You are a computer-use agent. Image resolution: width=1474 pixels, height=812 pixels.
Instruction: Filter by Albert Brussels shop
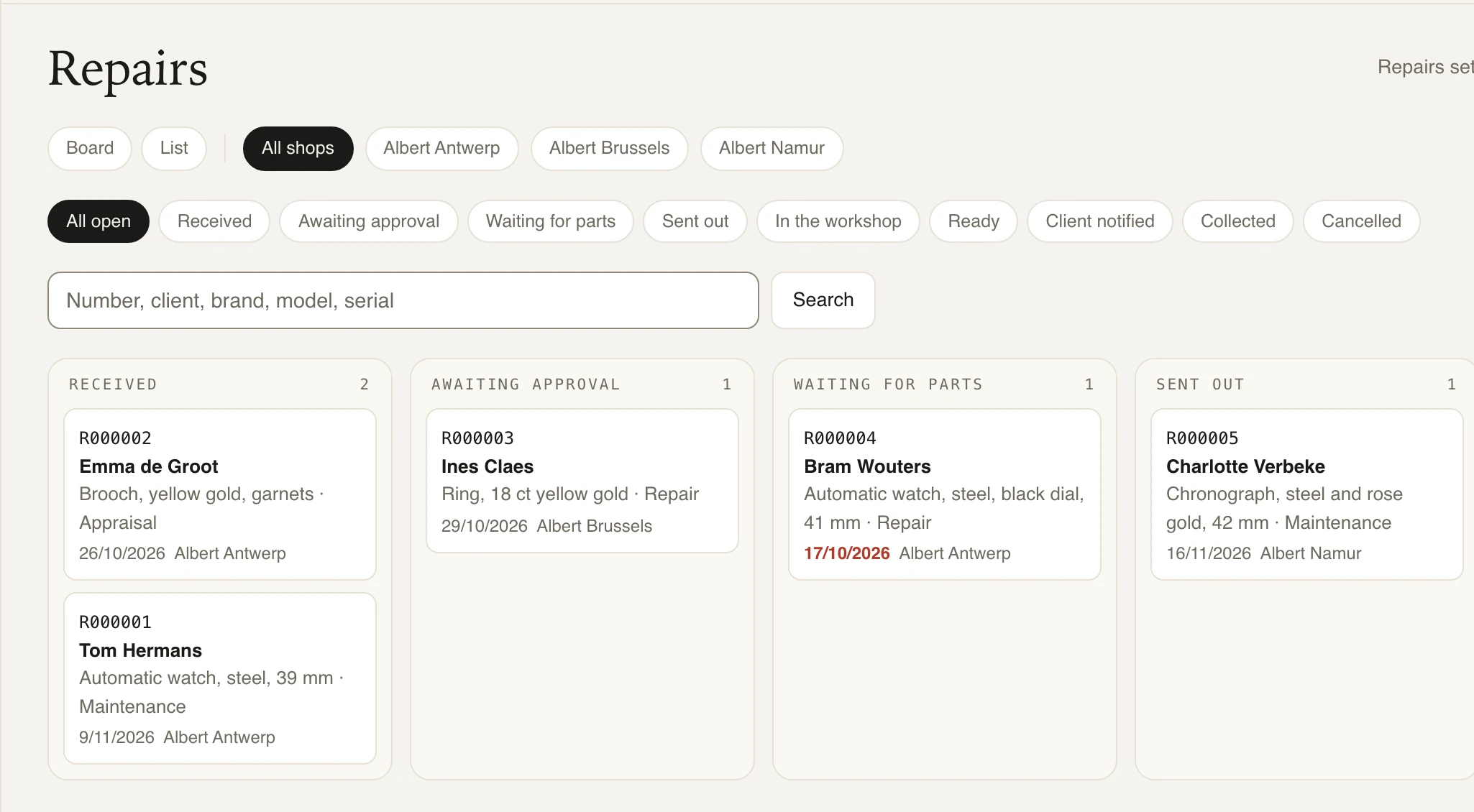609,148
